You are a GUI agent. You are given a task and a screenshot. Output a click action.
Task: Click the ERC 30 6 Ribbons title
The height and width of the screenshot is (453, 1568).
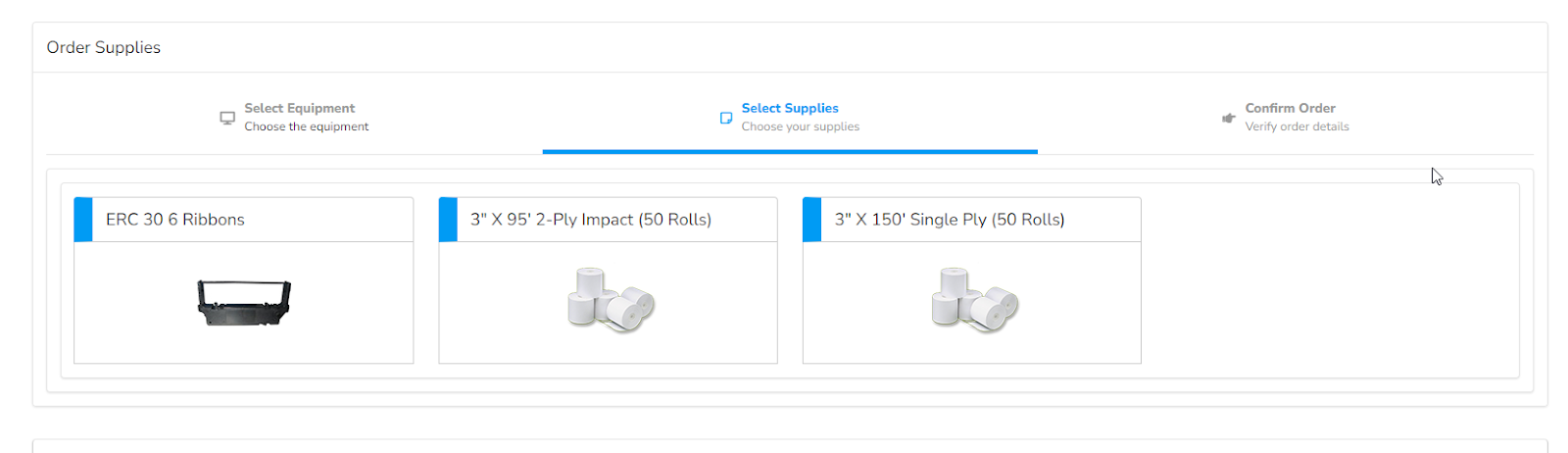pos(175,220)
